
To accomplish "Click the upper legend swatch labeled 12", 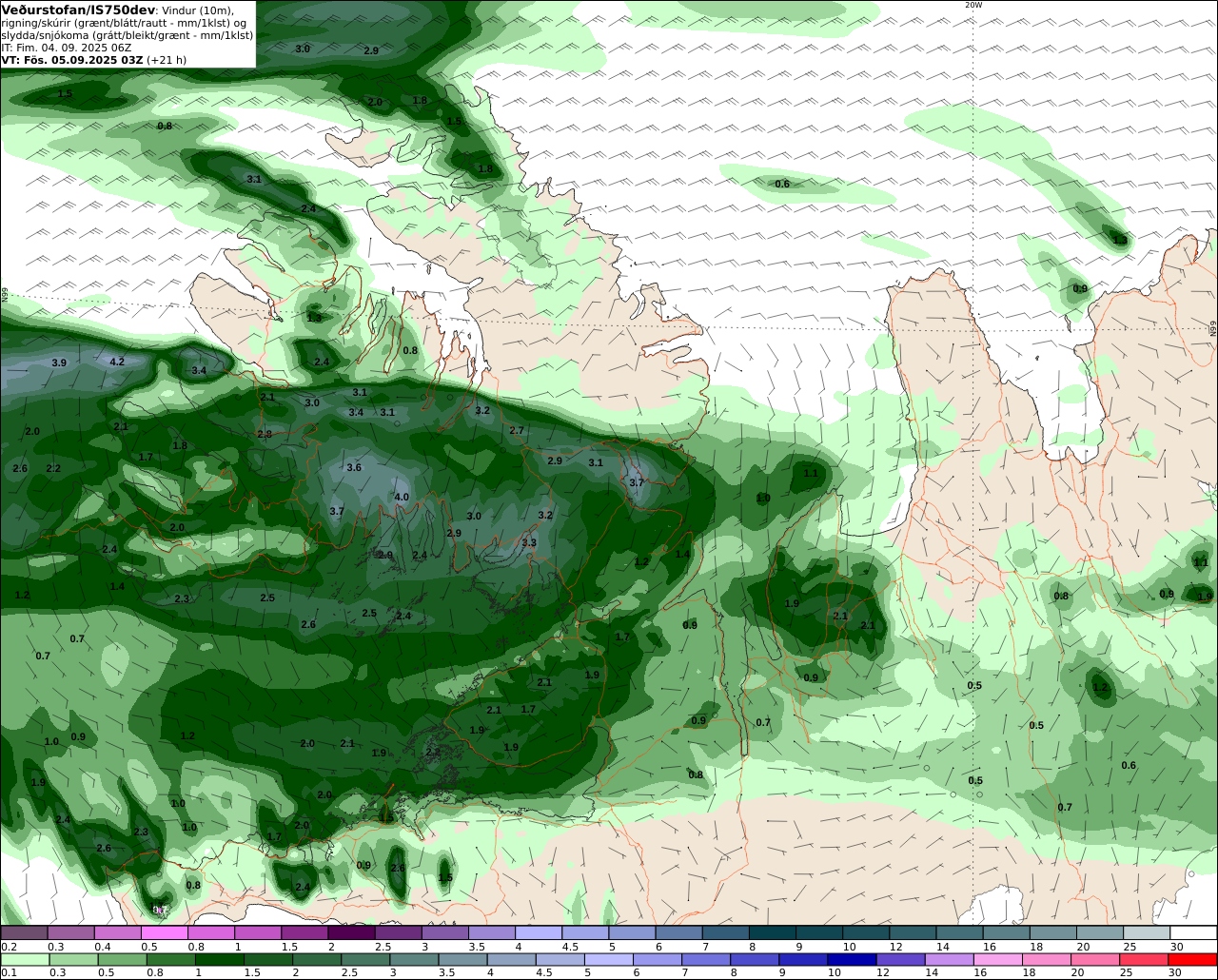I will coord(913,932).
